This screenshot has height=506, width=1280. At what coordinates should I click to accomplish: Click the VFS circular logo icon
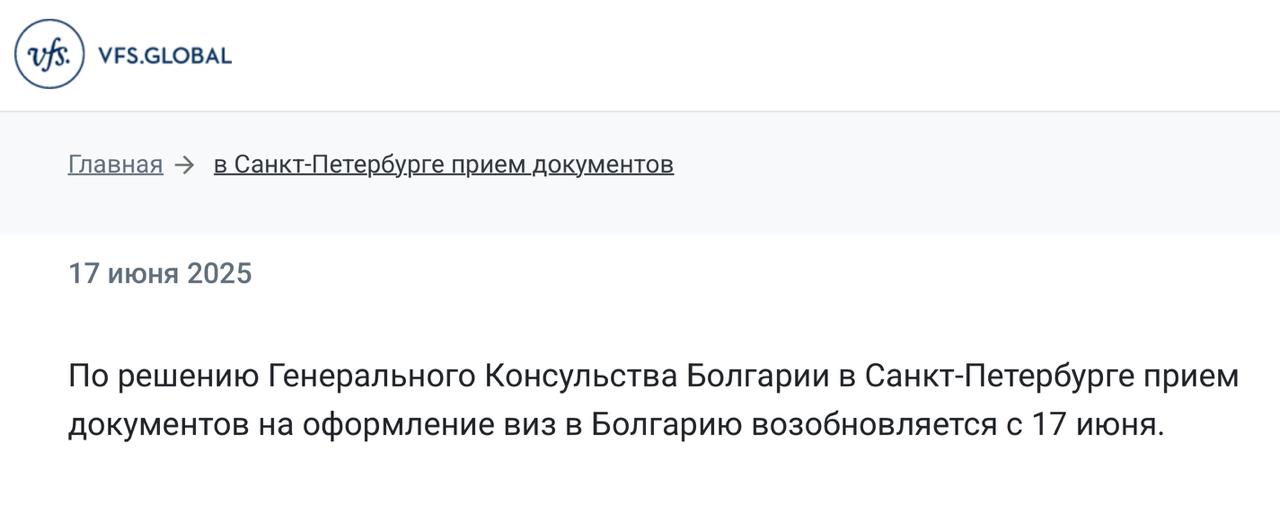[50, 55]
